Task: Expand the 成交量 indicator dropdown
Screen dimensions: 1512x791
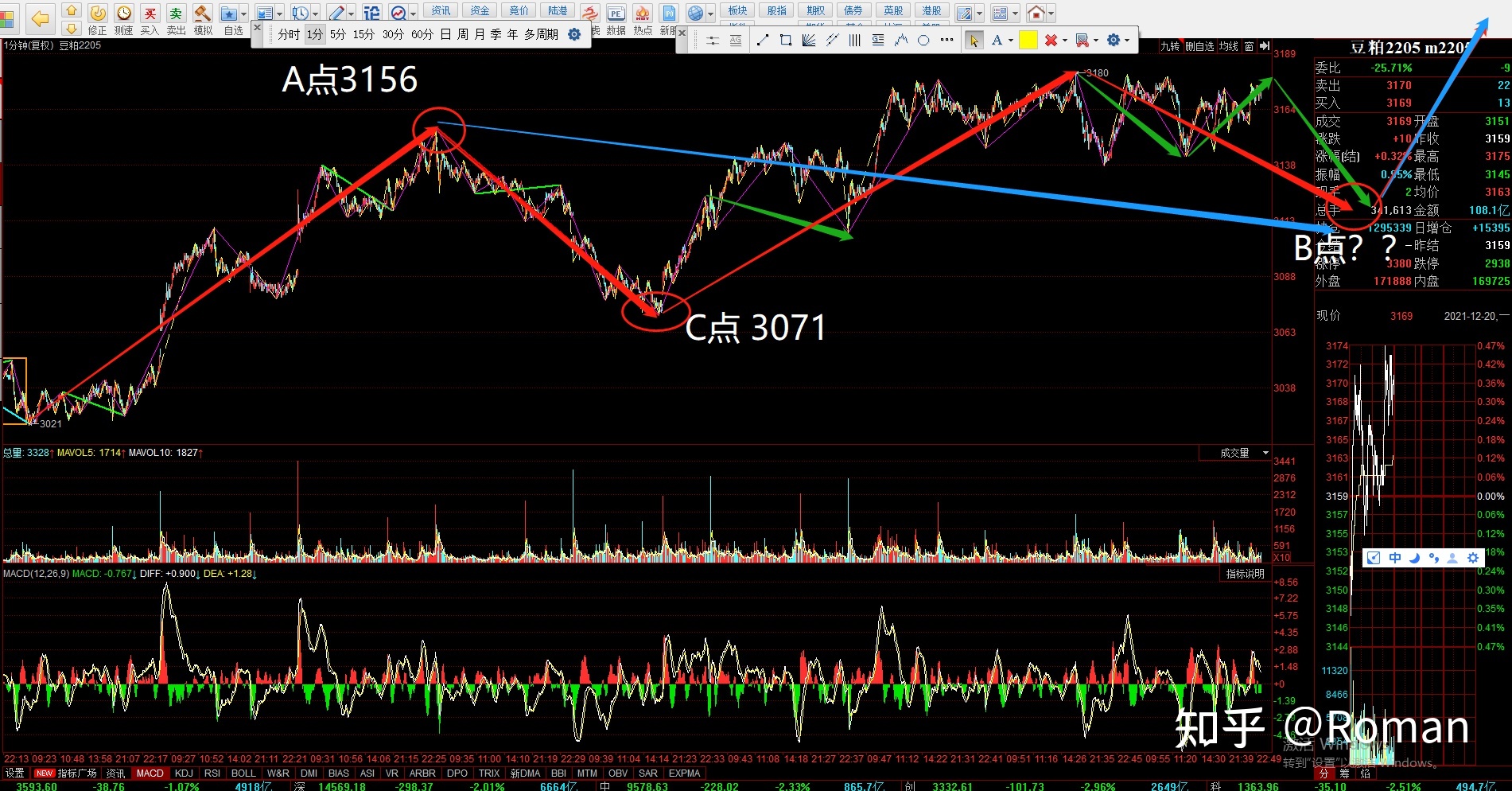Action: 1265,453
